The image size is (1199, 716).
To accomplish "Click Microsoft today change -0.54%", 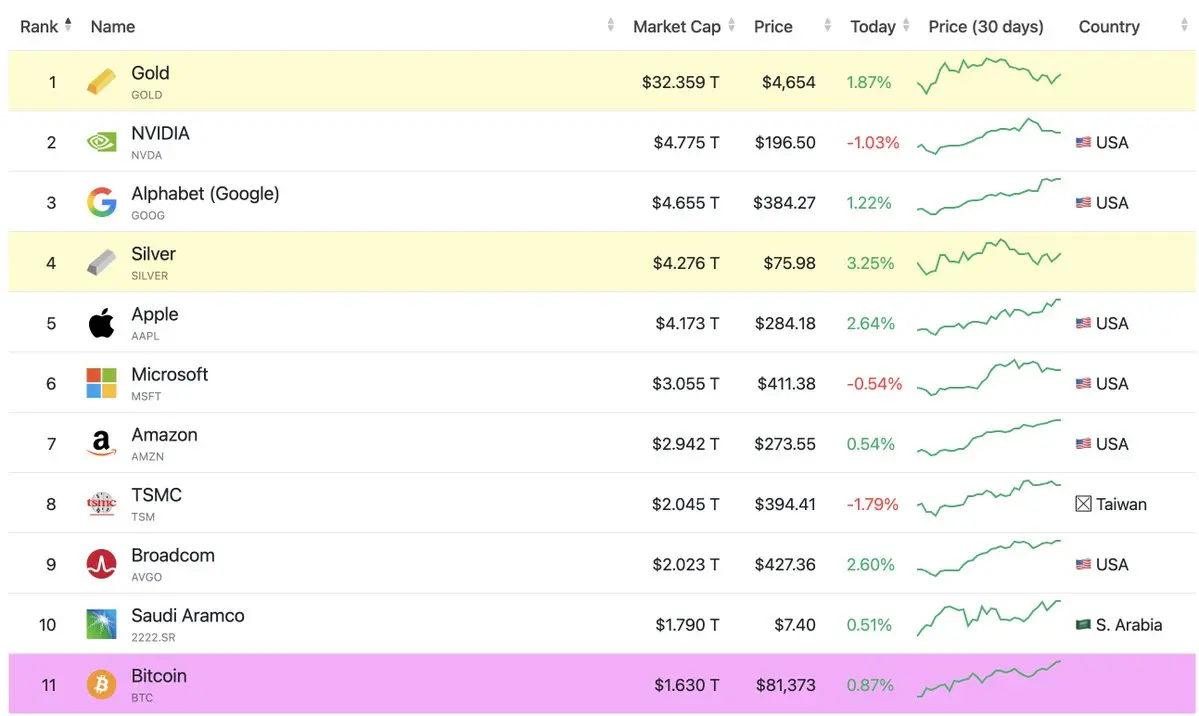I will [874, 384].
